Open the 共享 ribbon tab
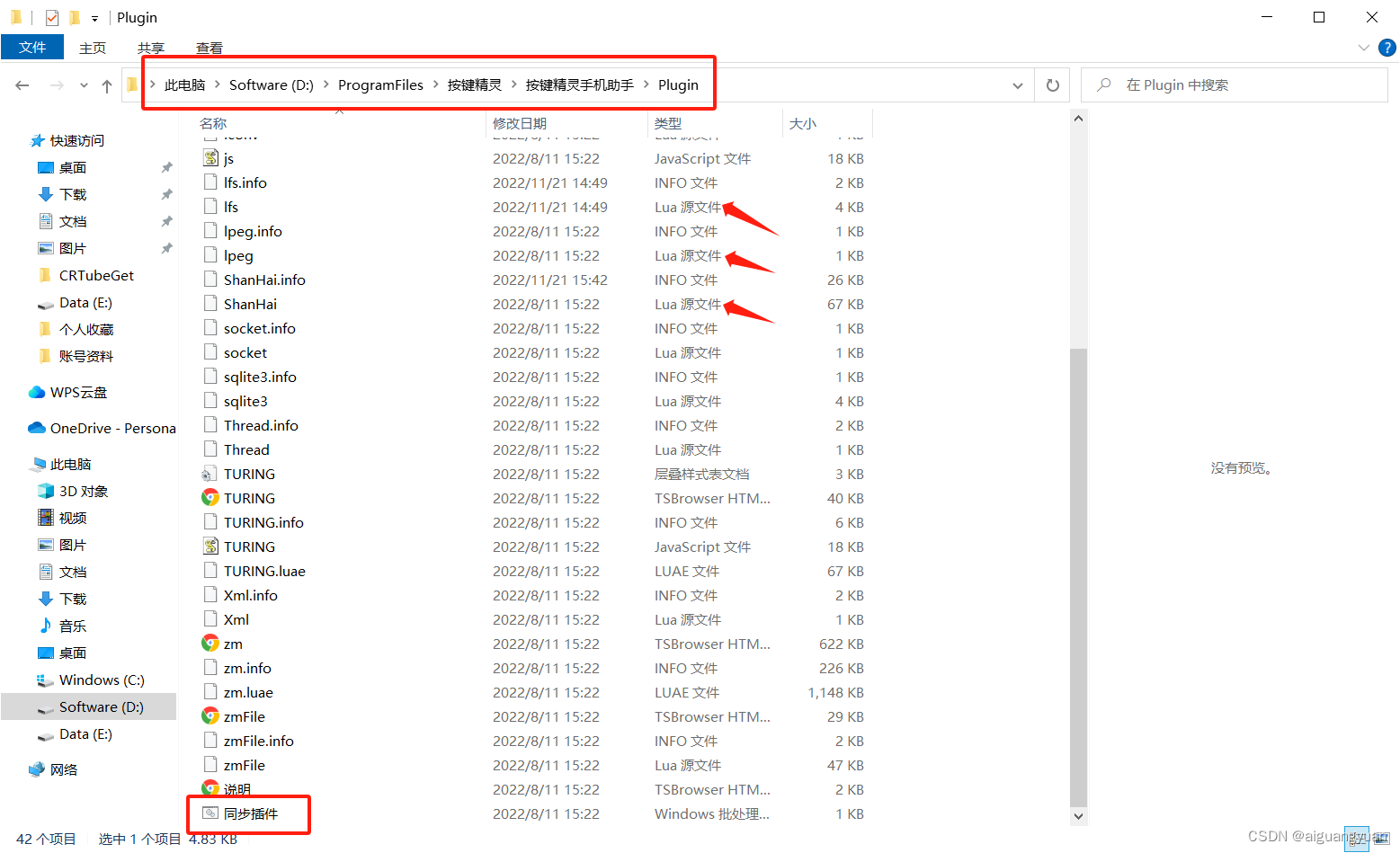The width and height of the screenshot is (1400, 853). (x=151, y=48)
